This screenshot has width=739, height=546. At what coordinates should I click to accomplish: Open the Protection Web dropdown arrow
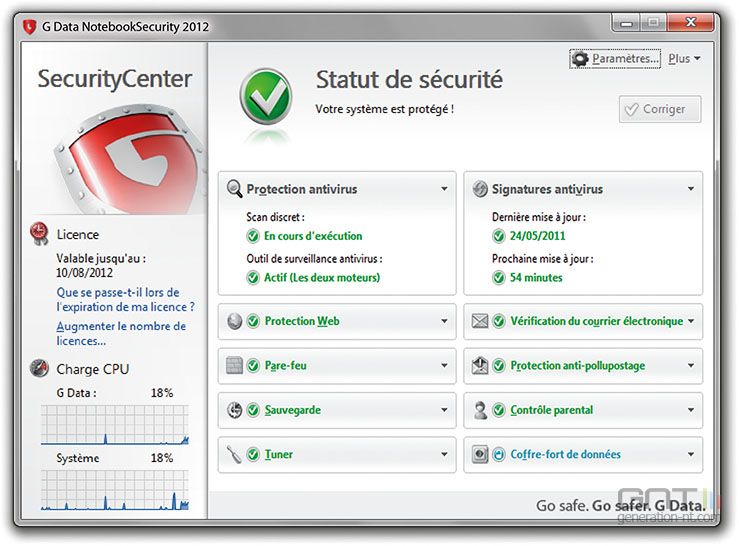coord(444,321)
